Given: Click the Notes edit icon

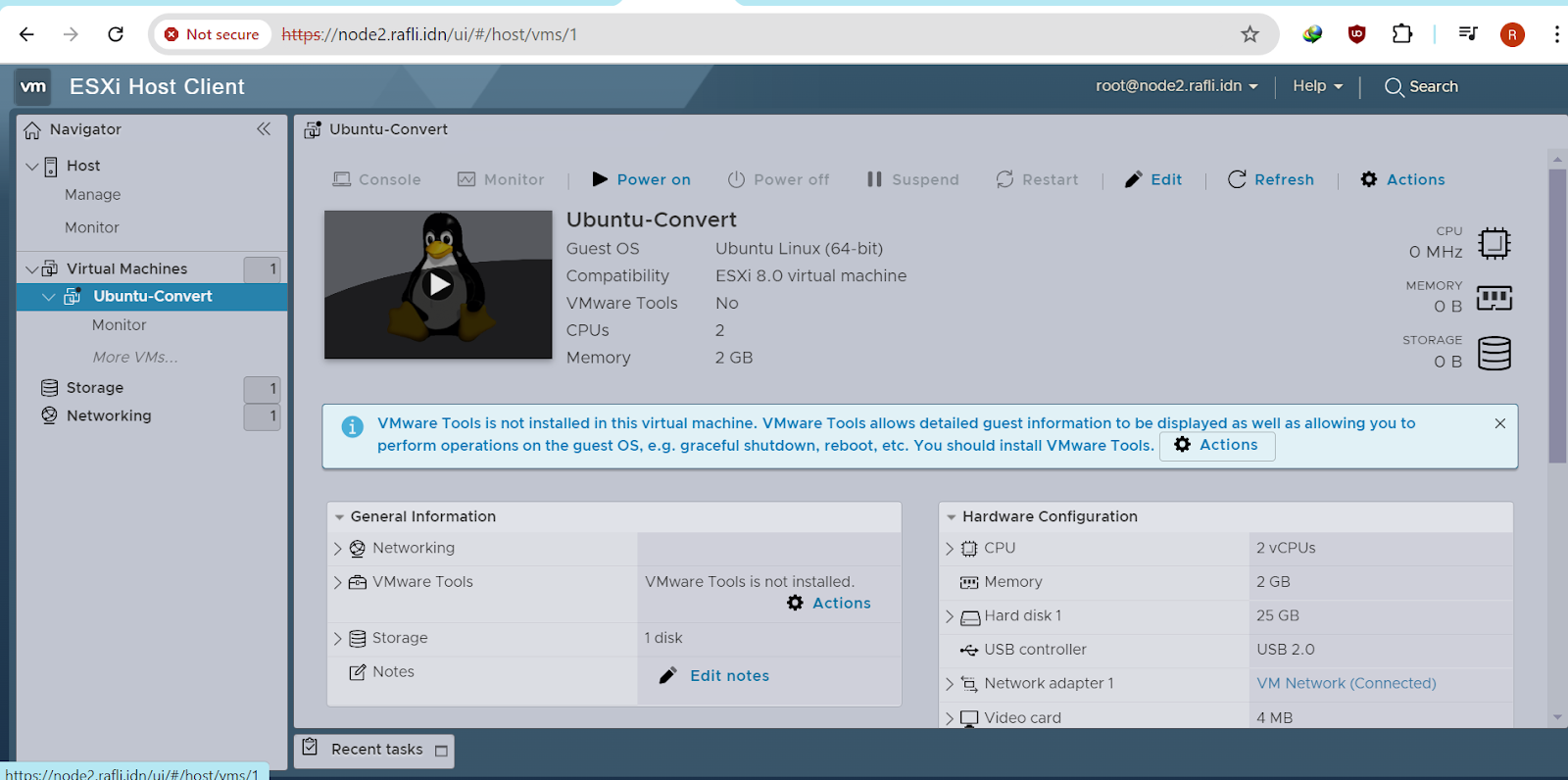Looking at the screenshot, I should (358, 672).
